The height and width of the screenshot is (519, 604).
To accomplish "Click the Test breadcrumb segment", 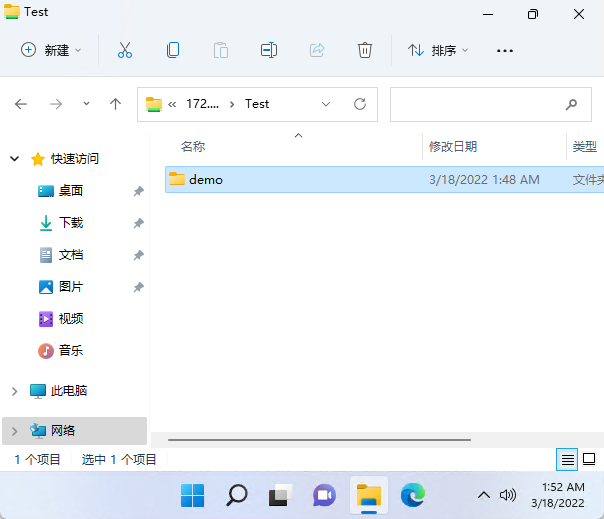I will (x=257, y=104).
